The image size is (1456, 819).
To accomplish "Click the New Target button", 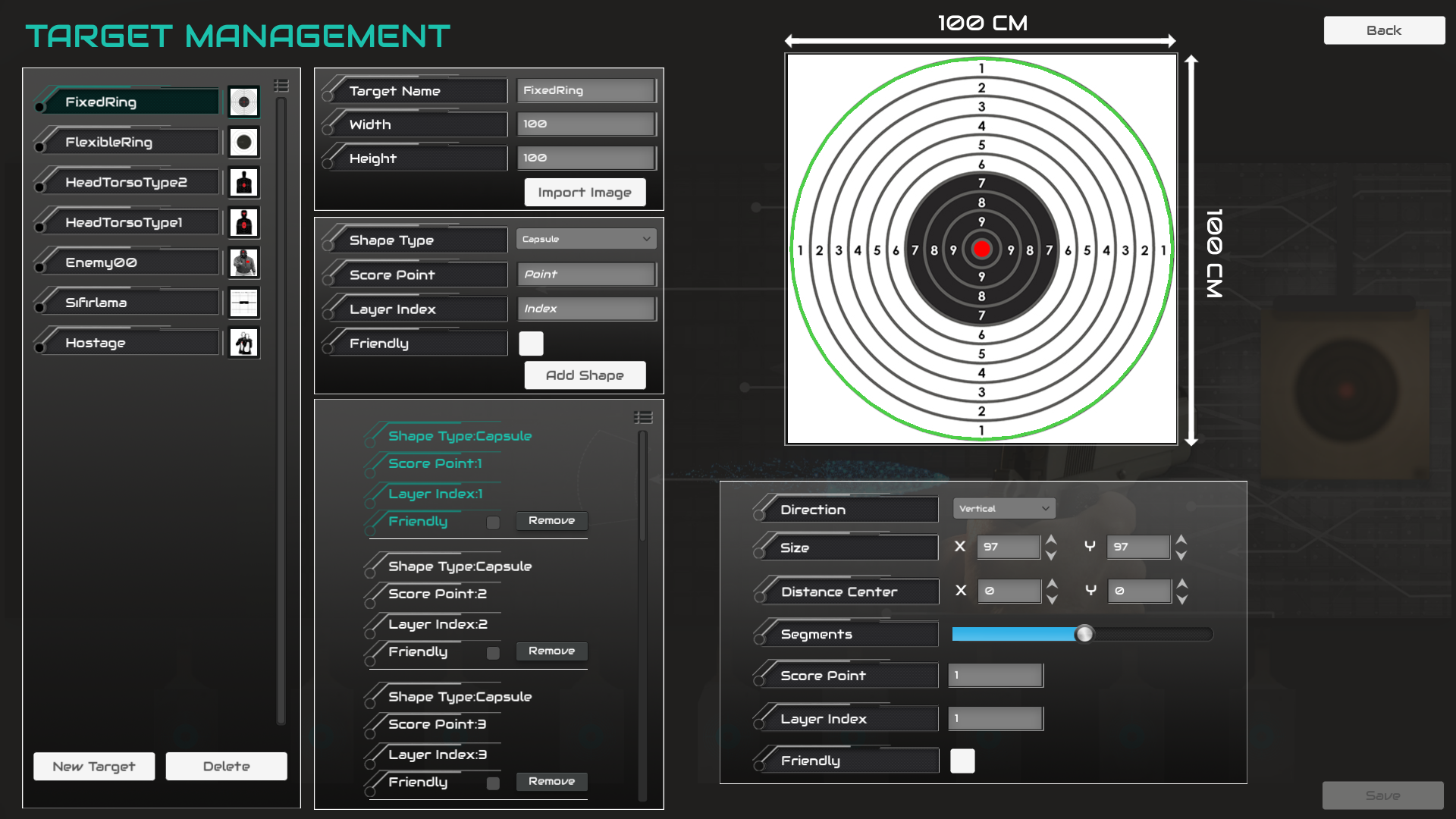I will (94, 766).
